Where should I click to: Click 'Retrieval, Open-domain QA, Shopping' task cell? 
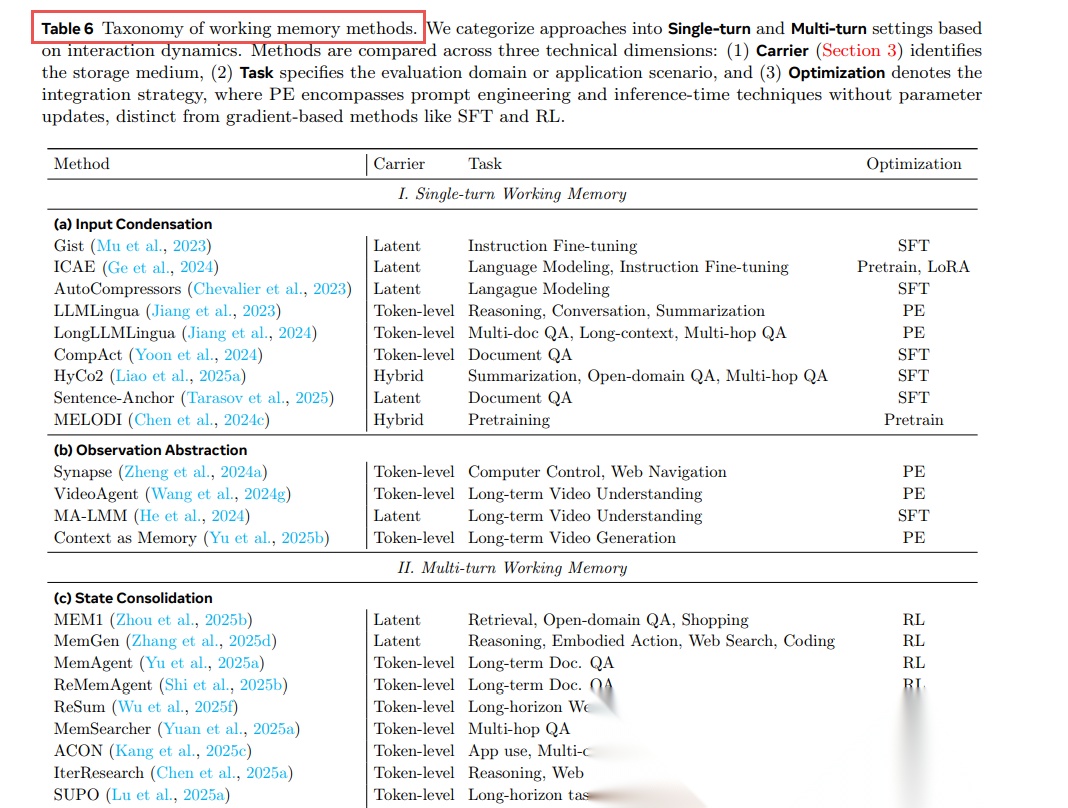coord(608,619)
